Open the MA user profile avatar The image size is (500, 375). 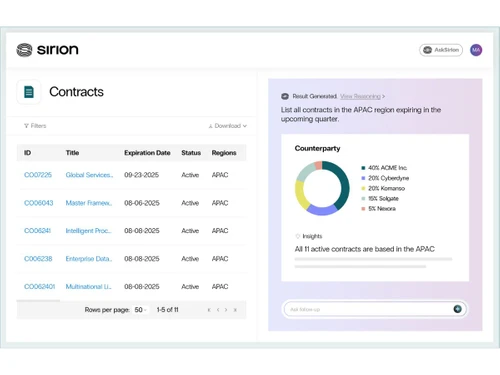pos(476,50)
